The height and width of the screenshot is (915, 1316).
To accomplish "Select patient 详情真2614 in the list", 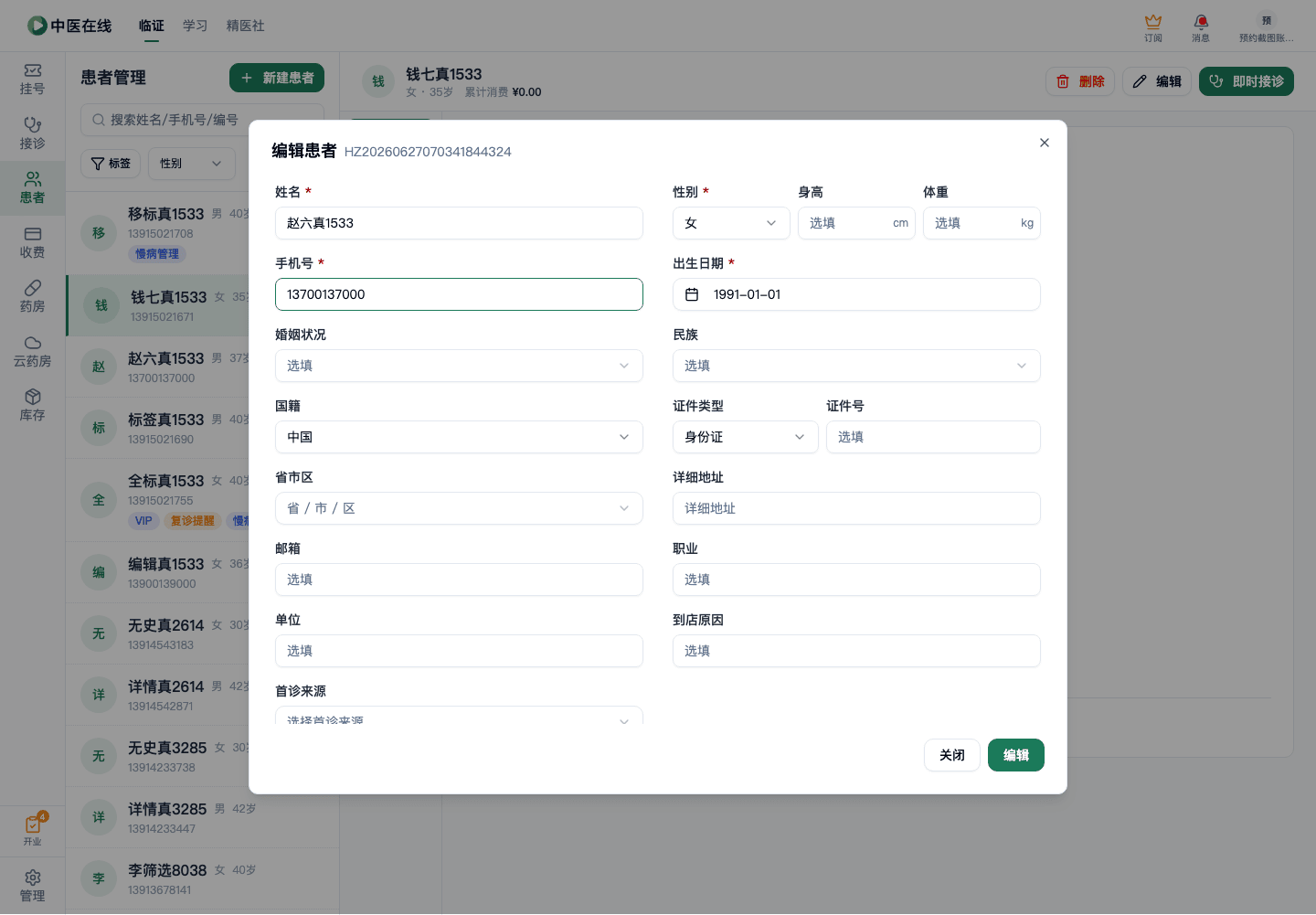I will tap(157, 695).
